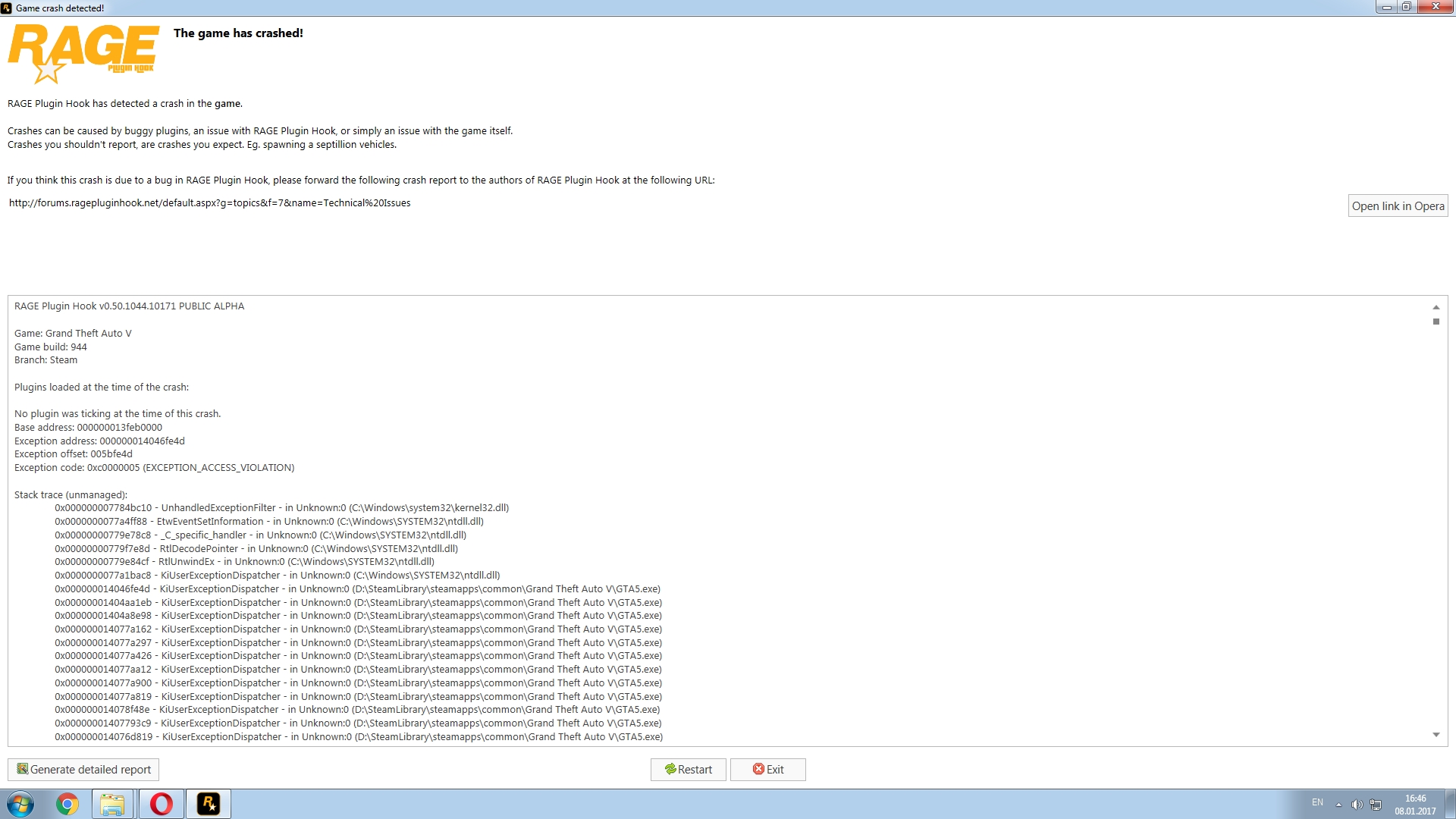The image size is (1456, 819).
Task: Click the Exit button
Action: (x=767, y=769)
